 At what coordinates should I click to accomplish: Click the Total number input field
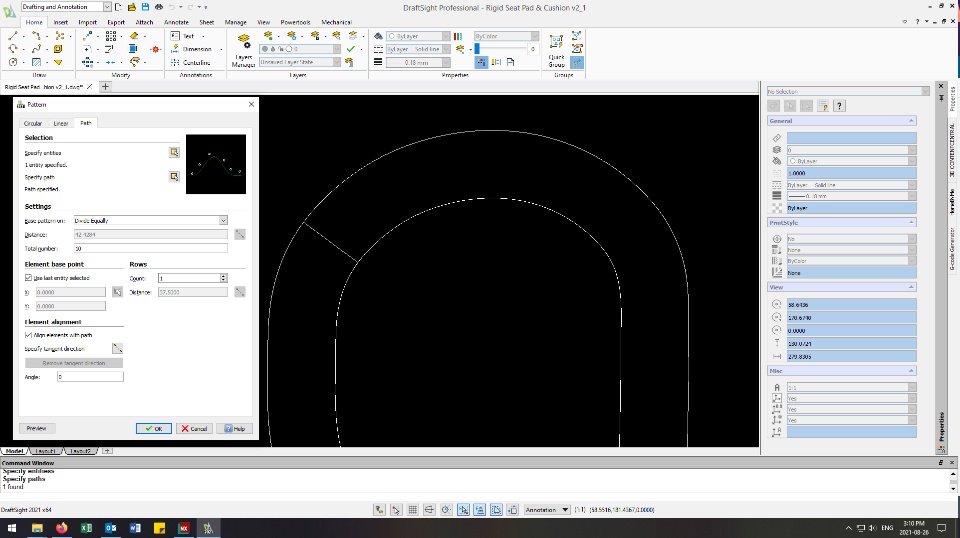pyautogui.click(x=150, y=248)
